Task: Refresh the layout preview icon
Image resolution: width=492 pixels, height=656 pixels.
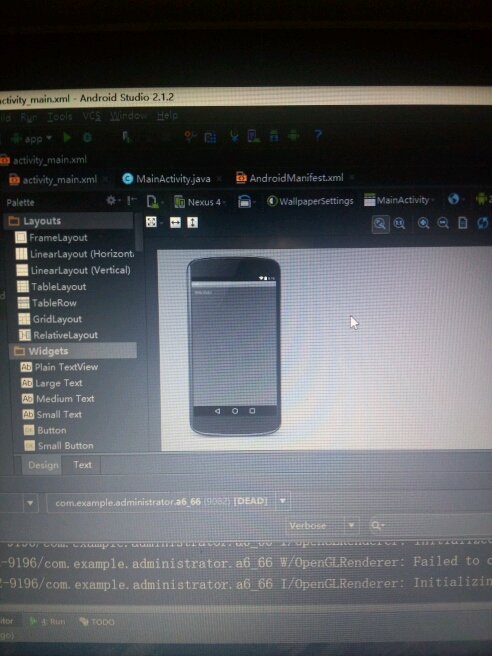Action: click(x=482, y=222)
